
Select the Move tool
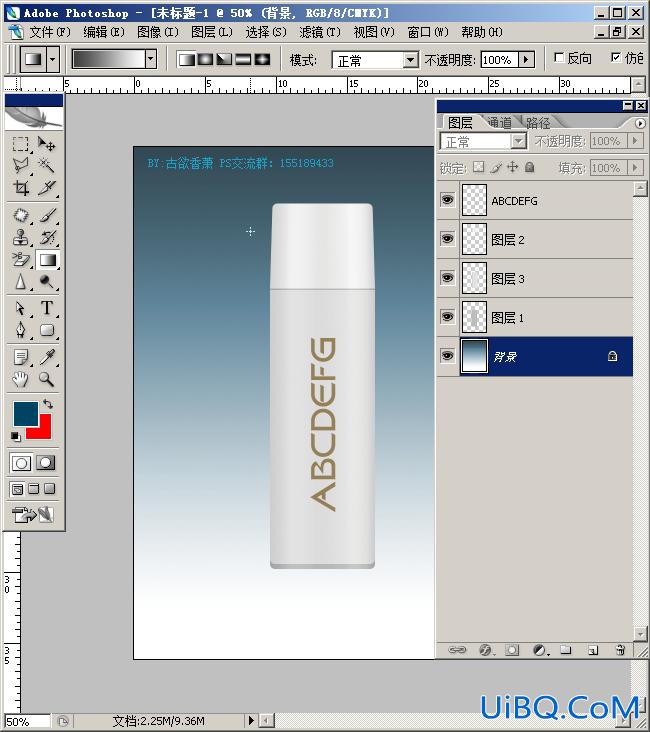click(x=46, y=144)
